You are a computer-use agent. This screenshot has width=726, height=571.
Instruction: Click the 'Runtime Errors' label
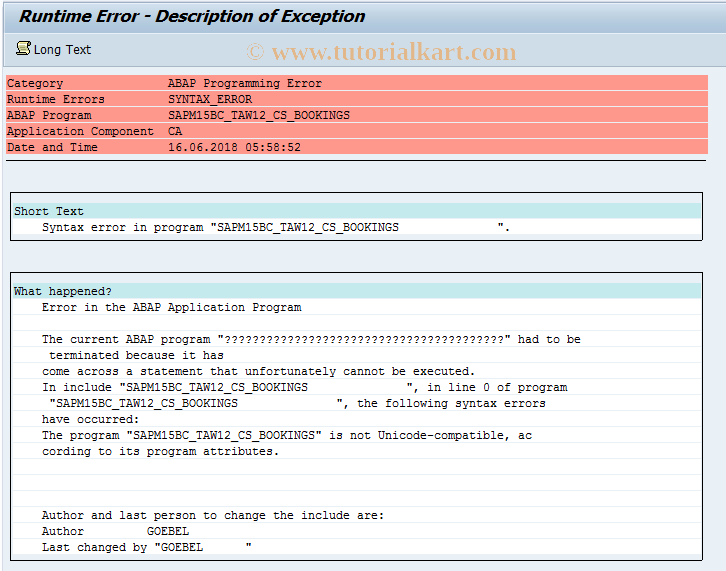(x=56, y=99)
